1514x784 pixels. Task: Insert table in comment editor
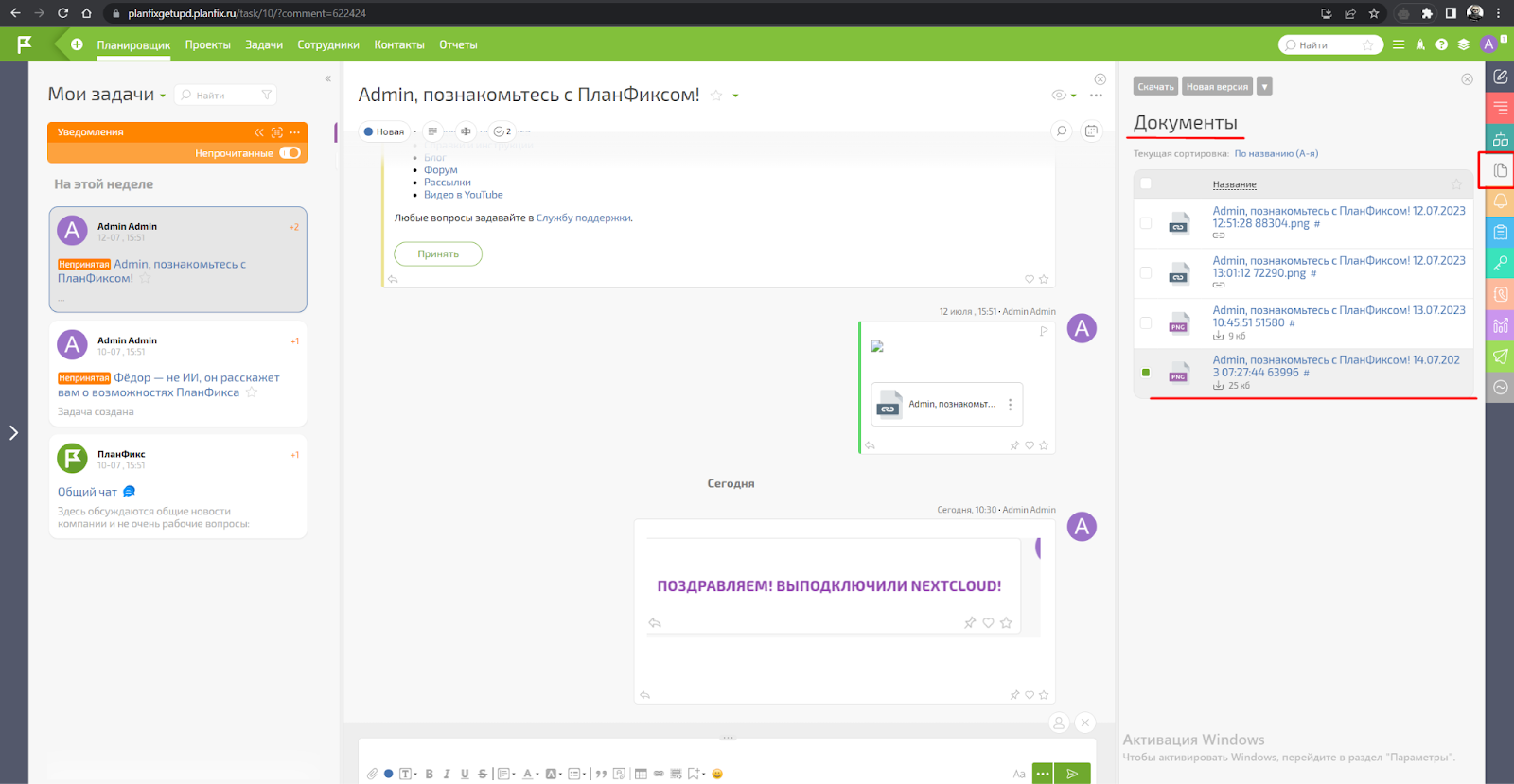[641, 774]
